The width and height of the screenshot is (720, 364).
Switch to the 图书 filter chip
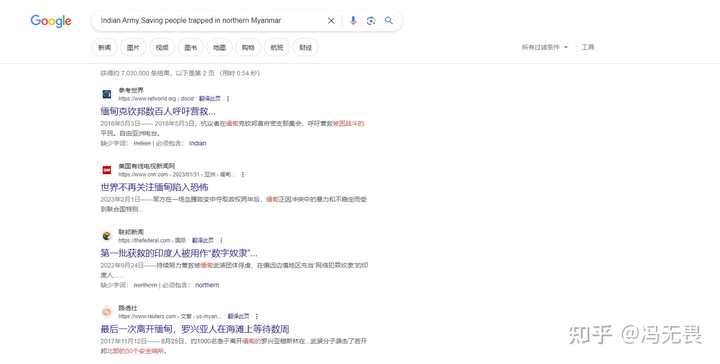[191, 47]
